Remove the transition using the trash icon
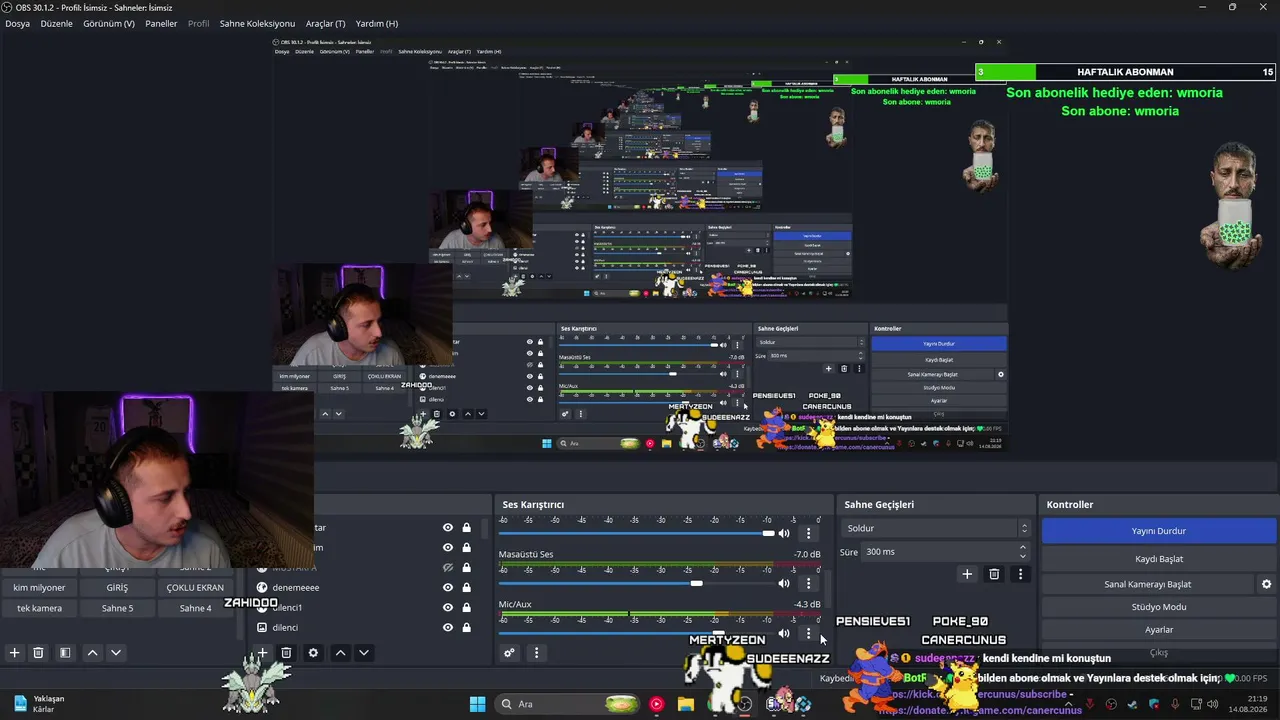Screen dimensions: 1280x720 coord(994,574)
